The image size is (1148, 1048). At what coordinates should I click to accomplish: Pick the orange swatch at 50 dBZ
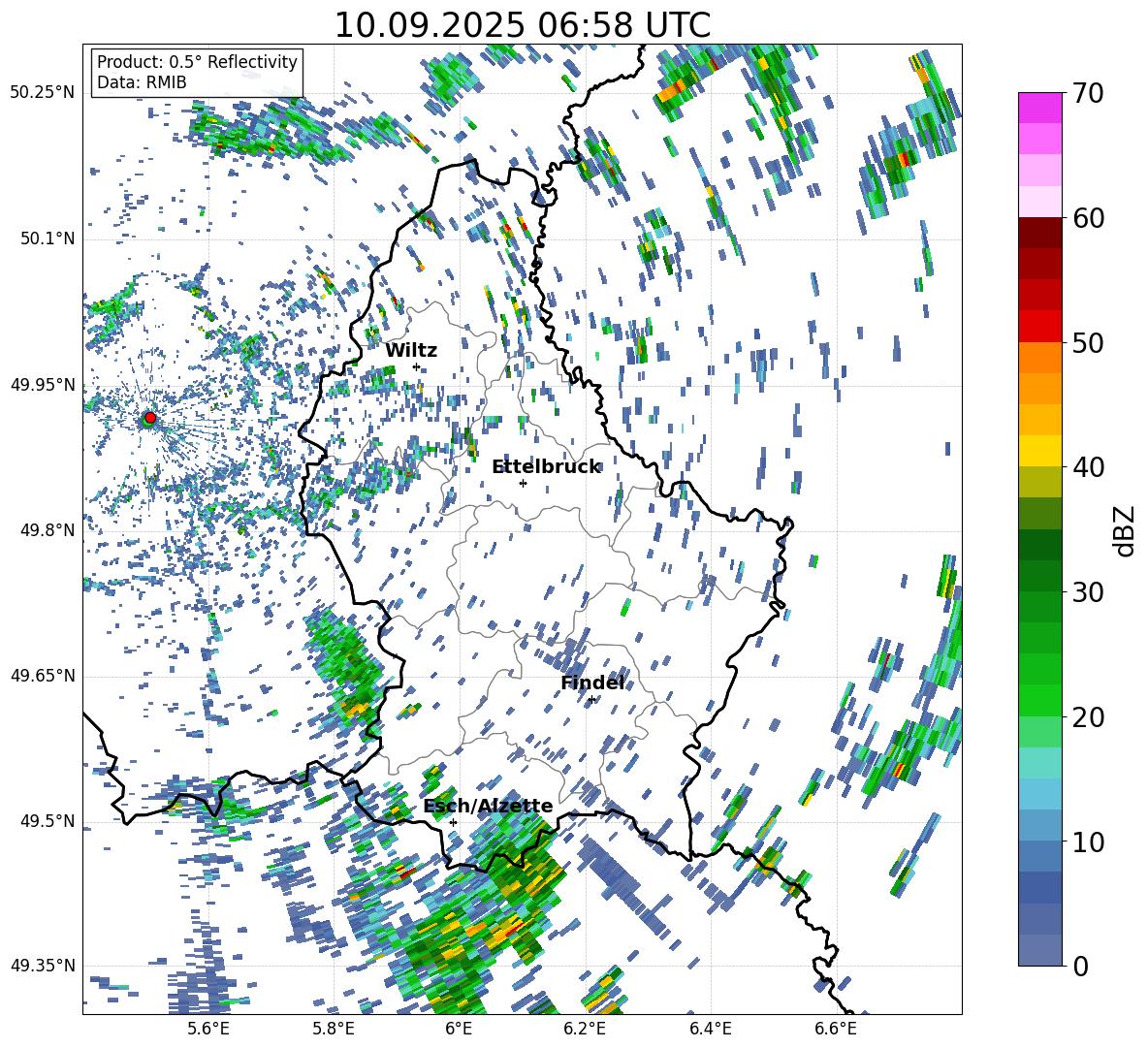(1039, 358)
